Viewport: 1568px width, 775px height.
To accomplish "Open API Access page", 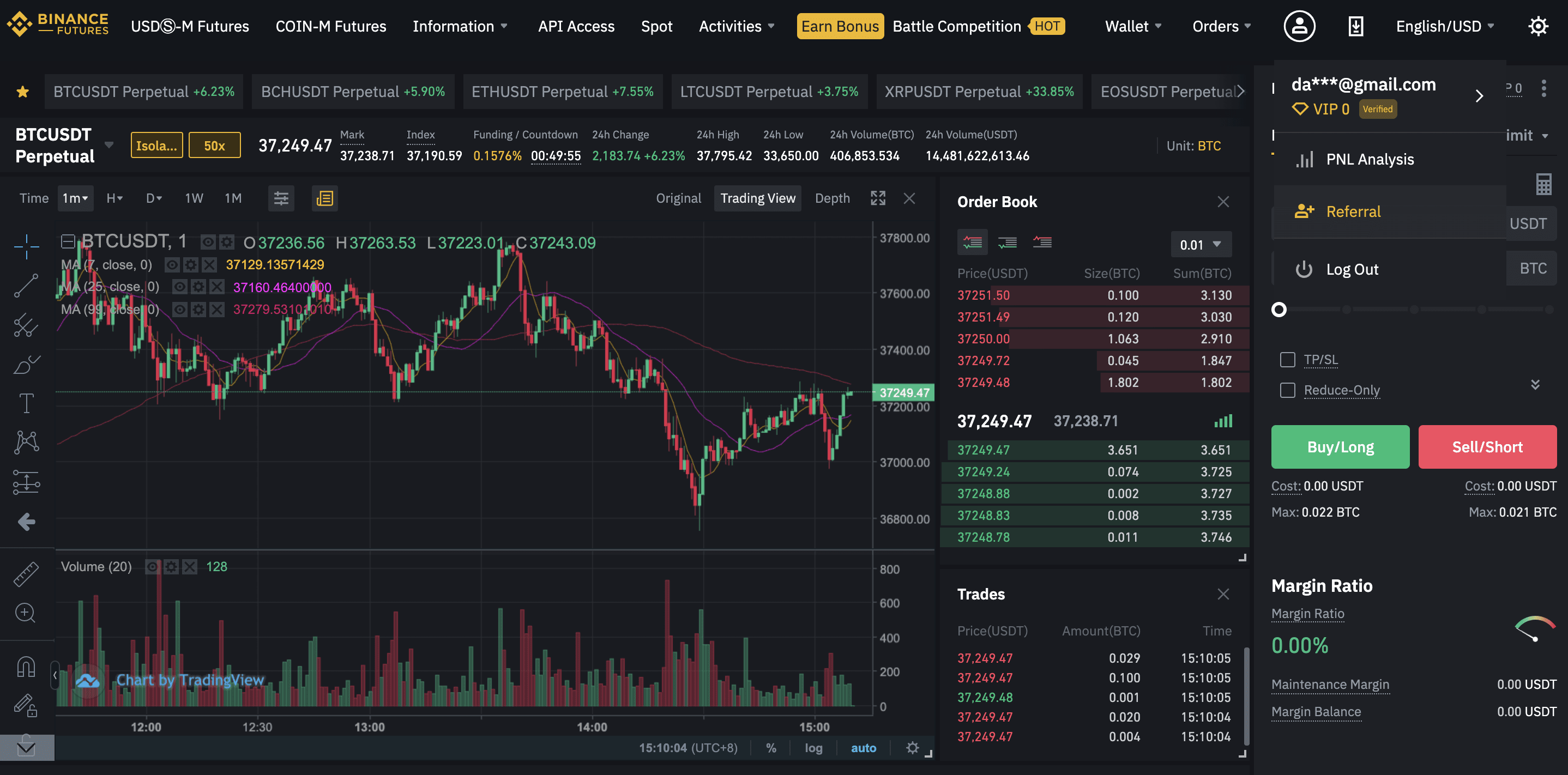I will click(x=576, y=26).
